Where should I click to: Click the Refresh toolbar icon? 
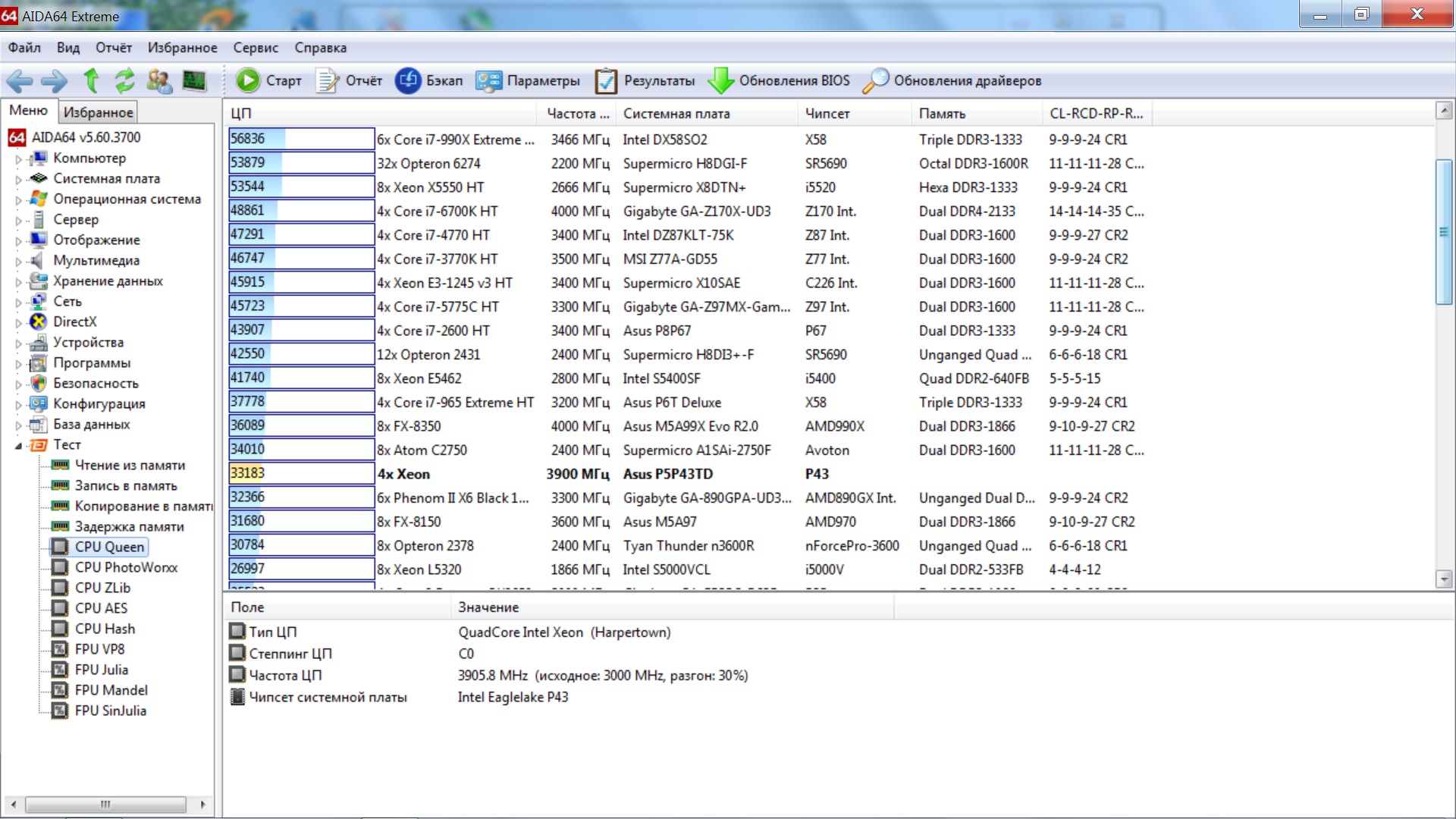(124, 80)
